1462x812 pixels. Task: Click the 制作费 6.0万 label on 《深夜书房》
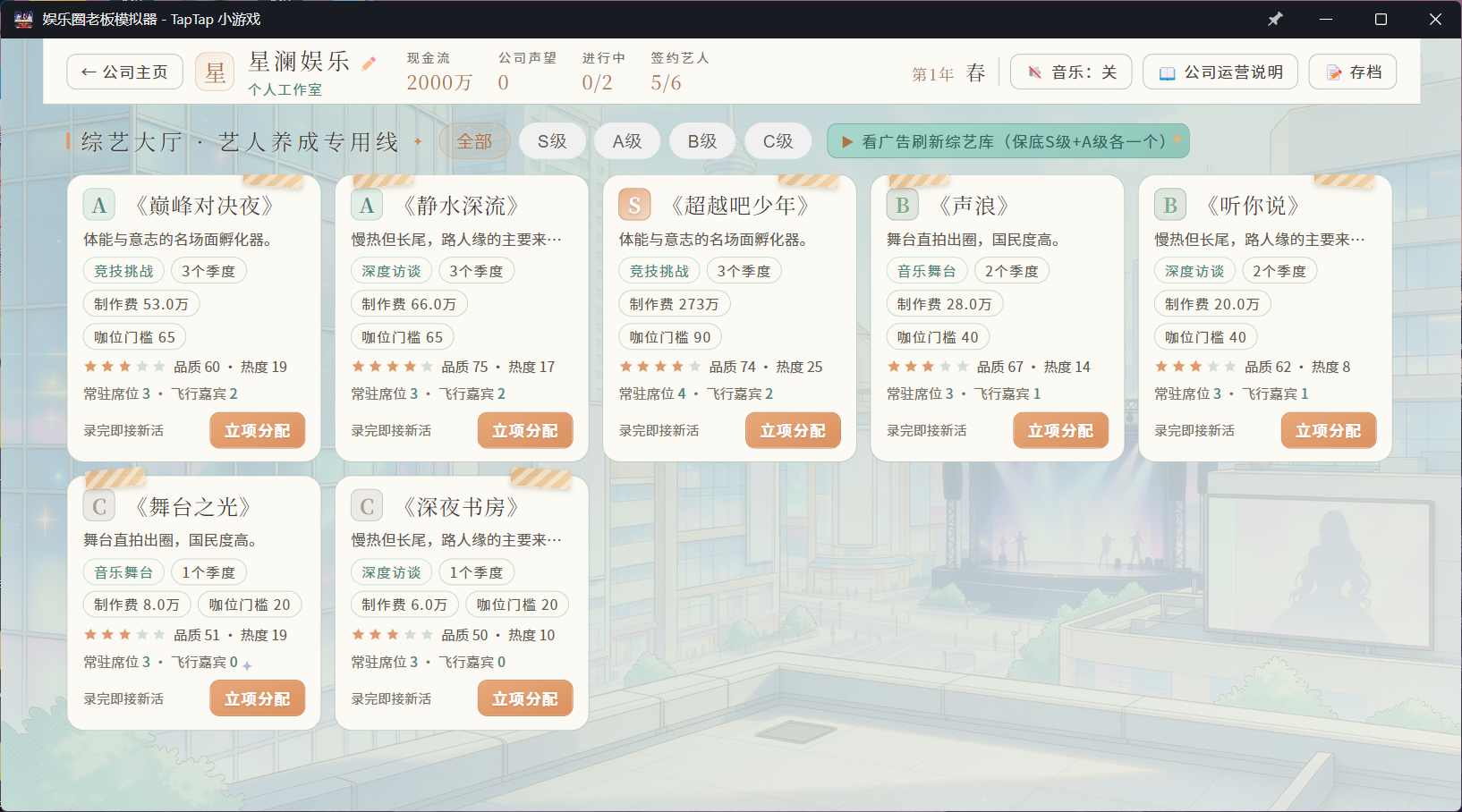(x=404, y=605)
